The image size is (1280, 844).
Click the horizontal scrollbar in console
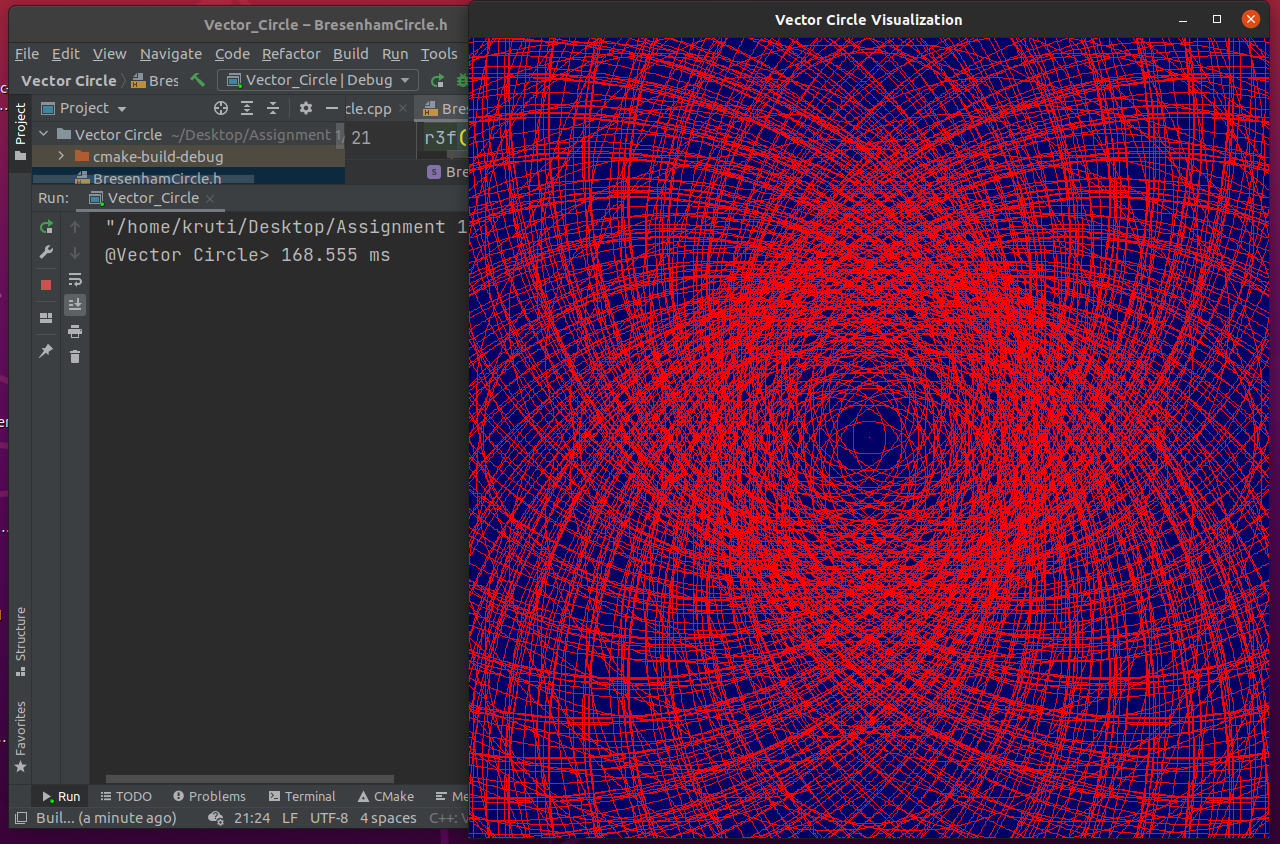tap(250, 779)
